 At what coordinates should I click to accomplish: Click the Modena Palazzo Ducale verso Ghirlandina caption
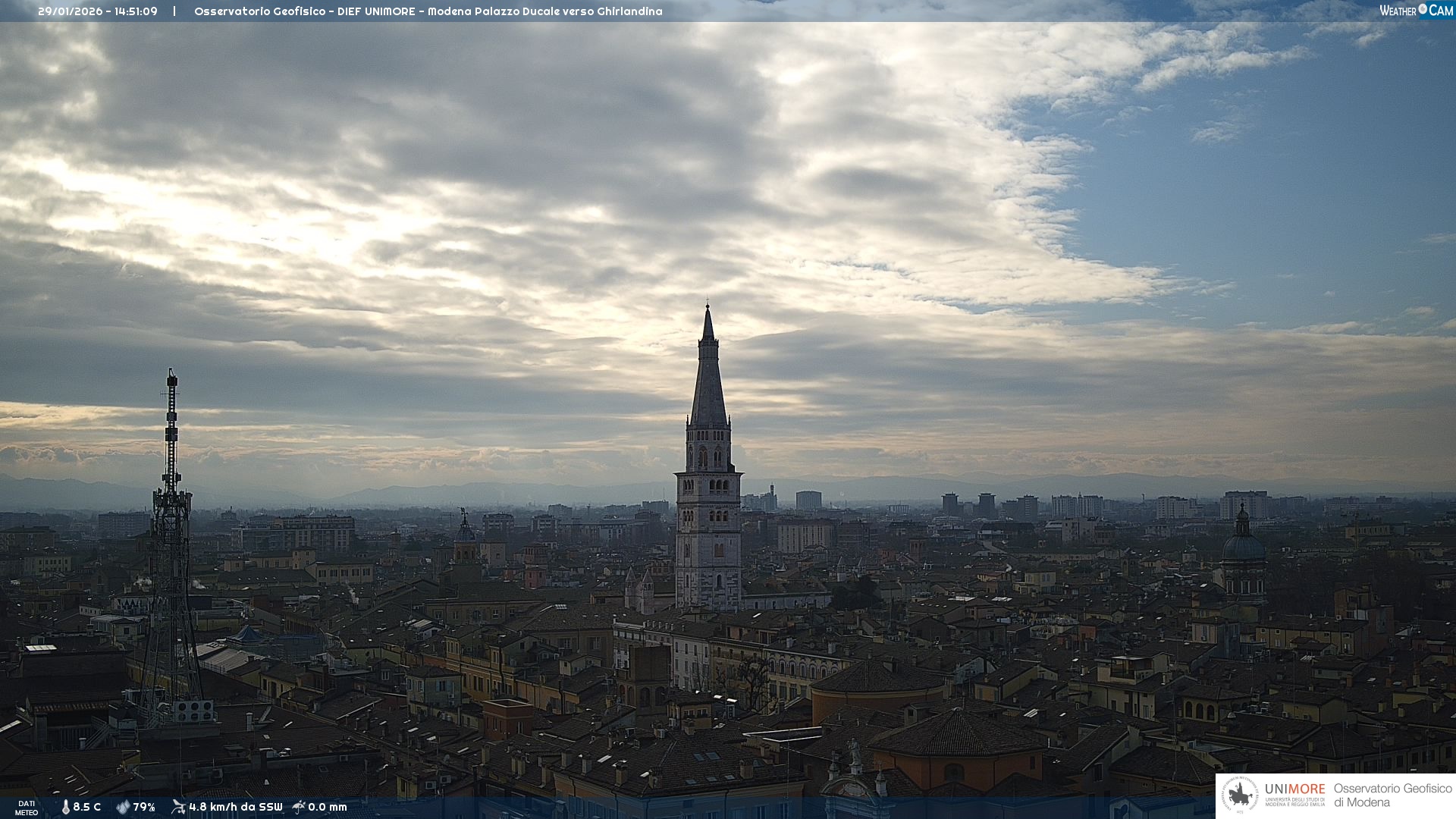pyautogui.click(x=544, y=11)
